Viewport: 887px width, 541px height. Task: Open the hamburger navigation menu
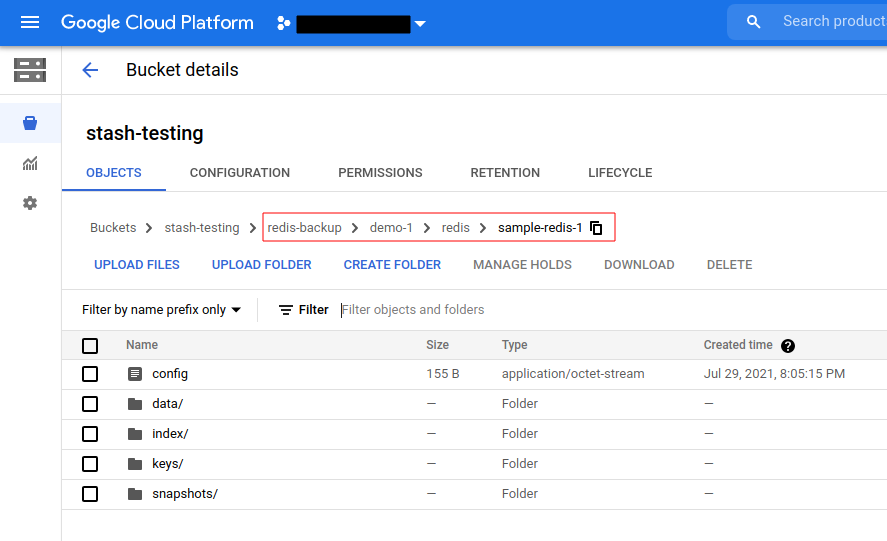pos(30,22)
